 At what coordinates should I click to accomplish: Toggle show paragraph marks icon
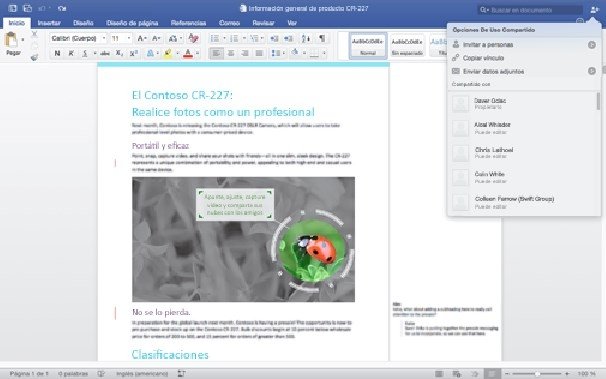[x=322, y=38]
